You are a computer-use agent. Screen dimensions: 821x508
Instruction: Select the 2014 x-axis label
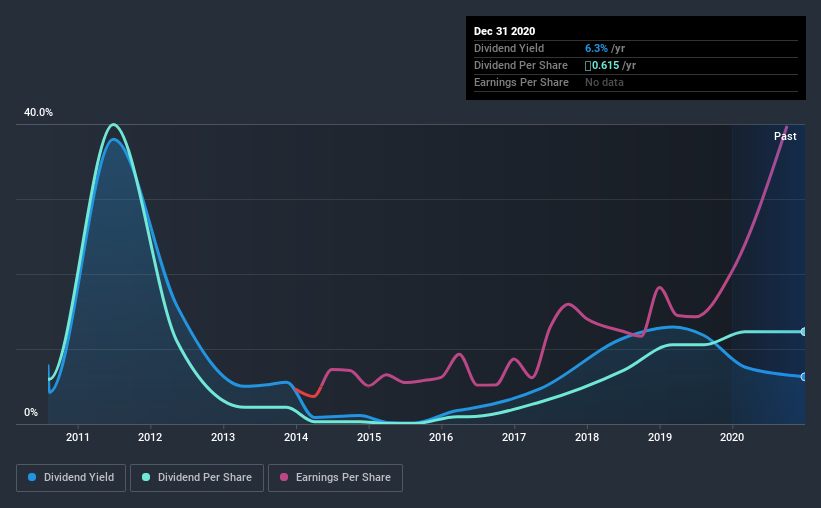(296, 437)
